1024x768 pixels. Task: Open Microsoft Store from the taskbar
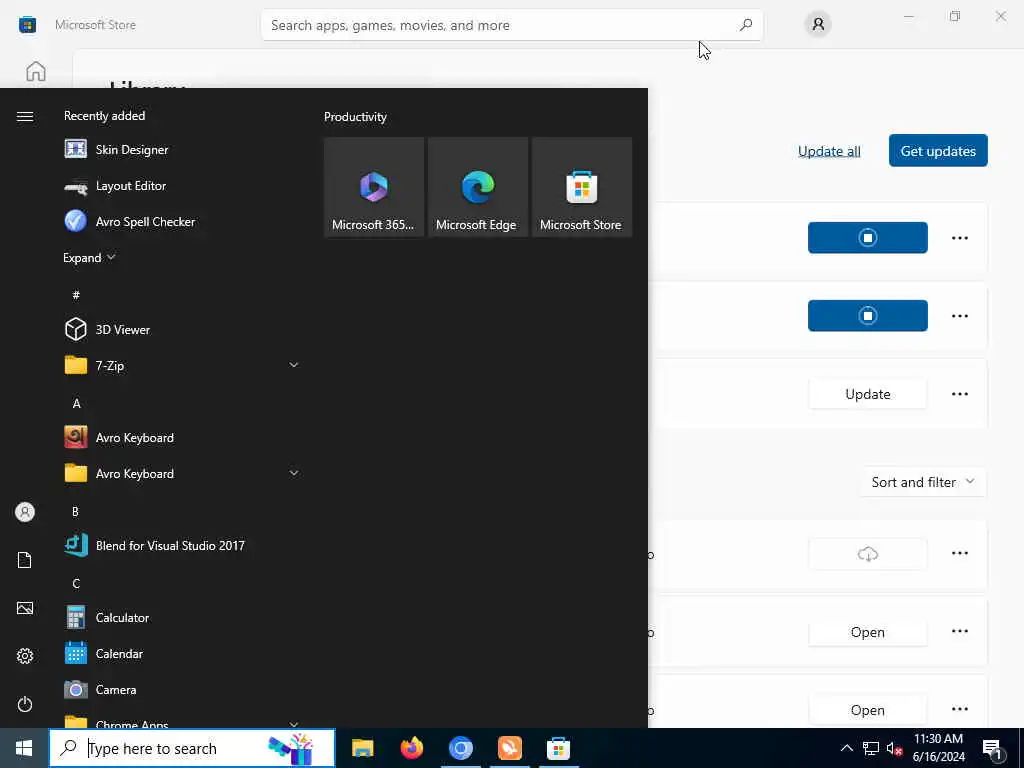(558, 748)
